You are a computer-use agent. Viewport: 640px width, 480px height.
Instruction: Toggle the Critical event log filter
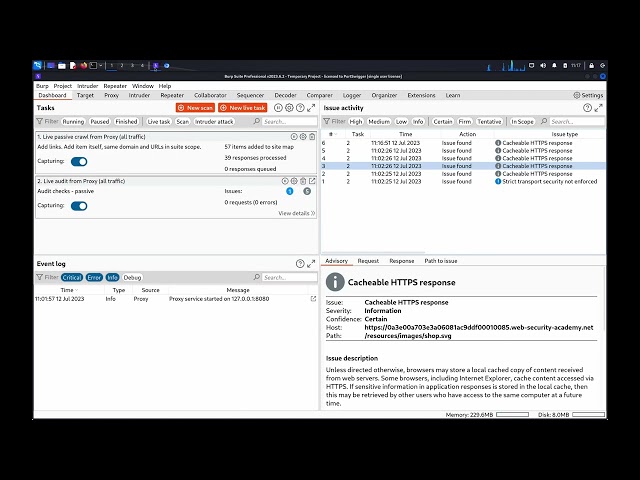tap(72, 278)
